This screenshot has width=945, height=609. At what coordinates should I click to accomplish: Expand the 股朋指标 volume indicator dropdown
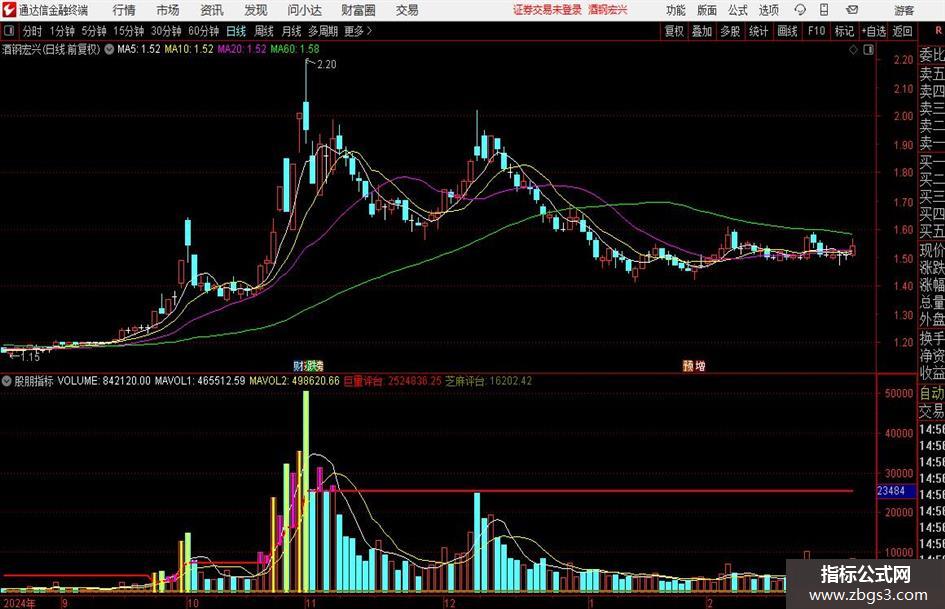(7, 381)
